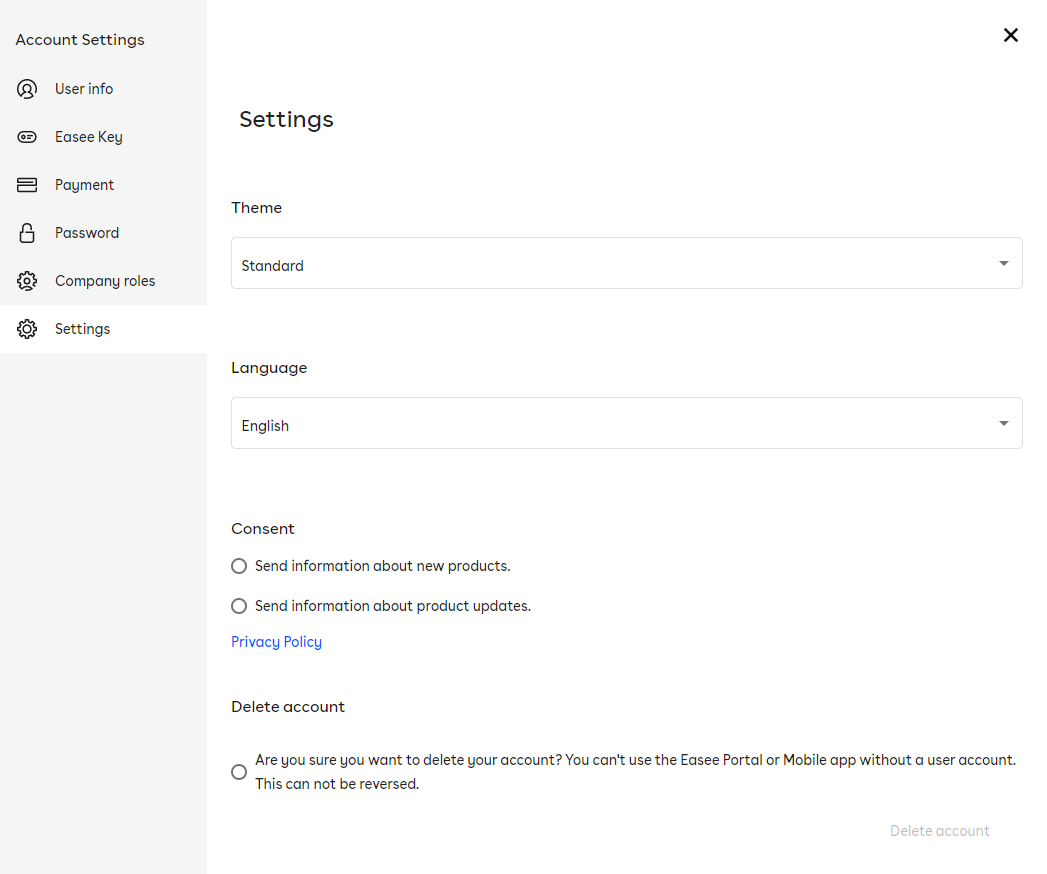This screenshot has width=1047, height=874.
Task: Click the Delete account button
Action: tap(939, 831)
